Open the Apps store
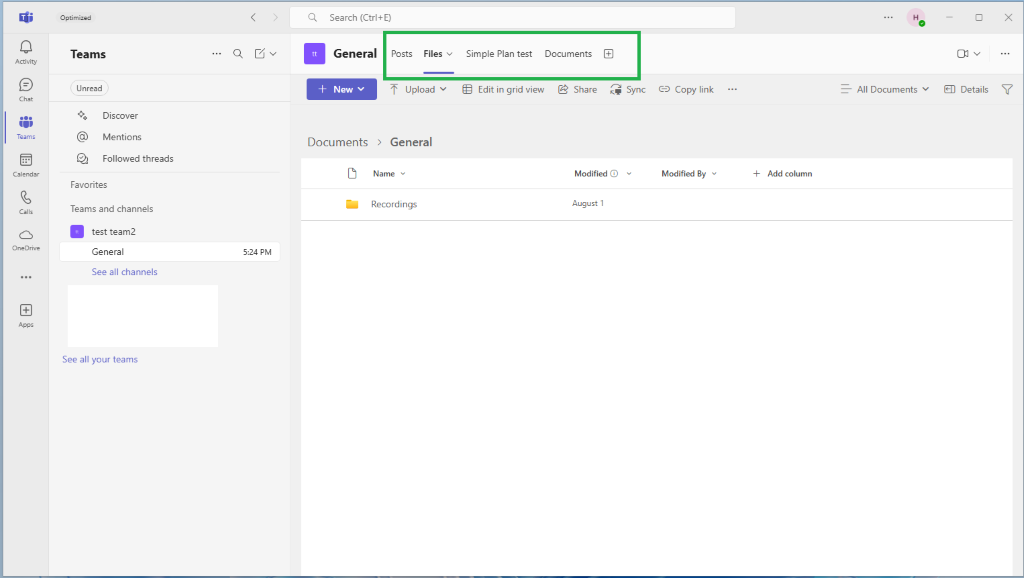Image resolution: width=1024 pixels, height=578 pixels. (x=26, y=315)
